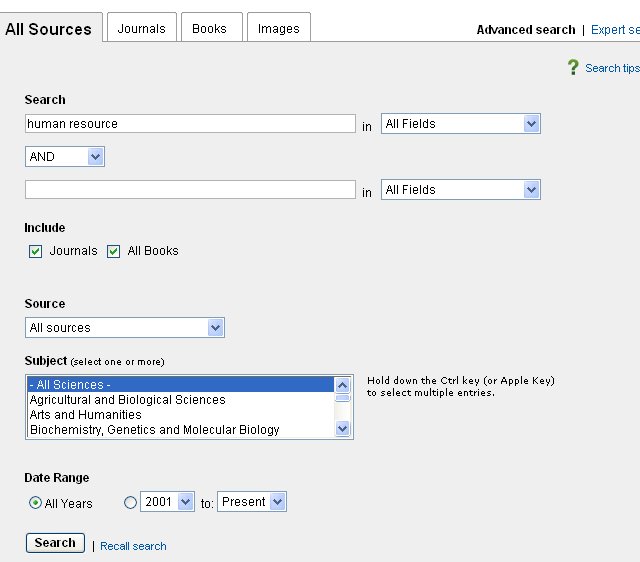The height and width of the screenshot is (562, 640).
Task: Open the Search tips link
Action: pyautogui.click(x=611, y=68)
